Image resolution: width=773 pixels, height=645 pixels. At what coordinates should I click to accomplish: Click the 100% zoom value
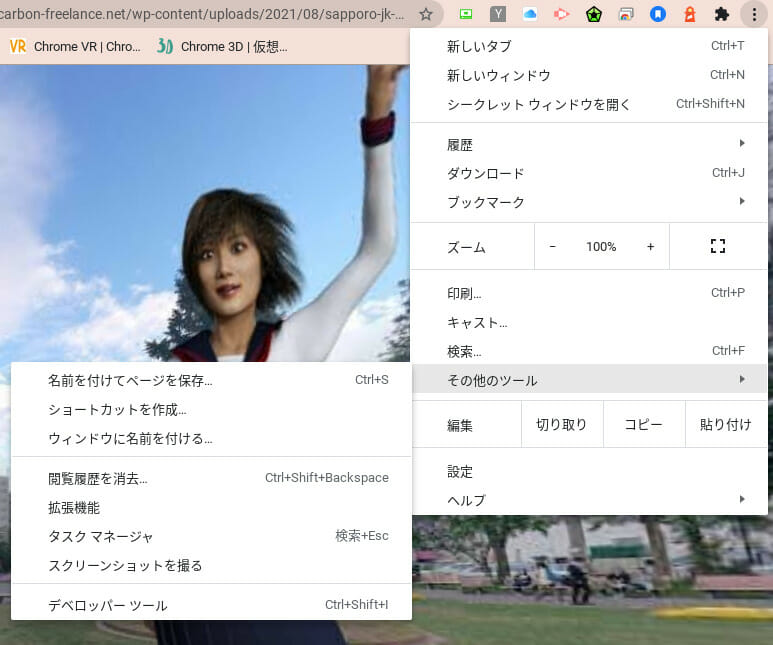pyautogui.click(x=601, y=247)
